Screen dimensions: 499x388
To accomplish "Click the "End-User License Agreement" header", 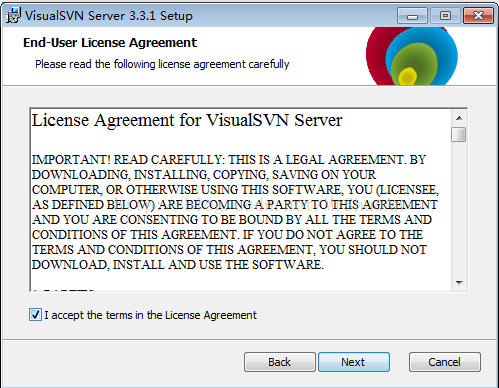I will click(110, 43).
